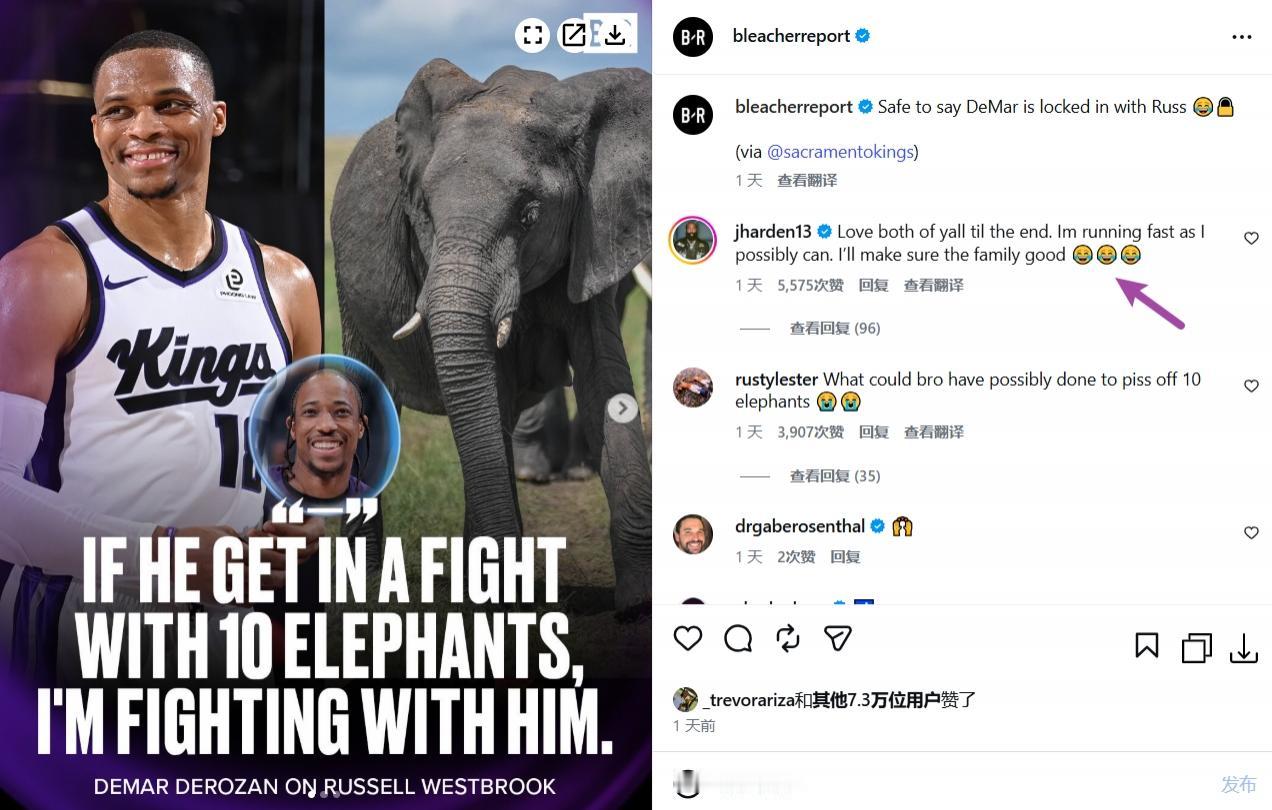Click the overlapping squares copy icon

pyautogui.click(x=1196, y=648)
